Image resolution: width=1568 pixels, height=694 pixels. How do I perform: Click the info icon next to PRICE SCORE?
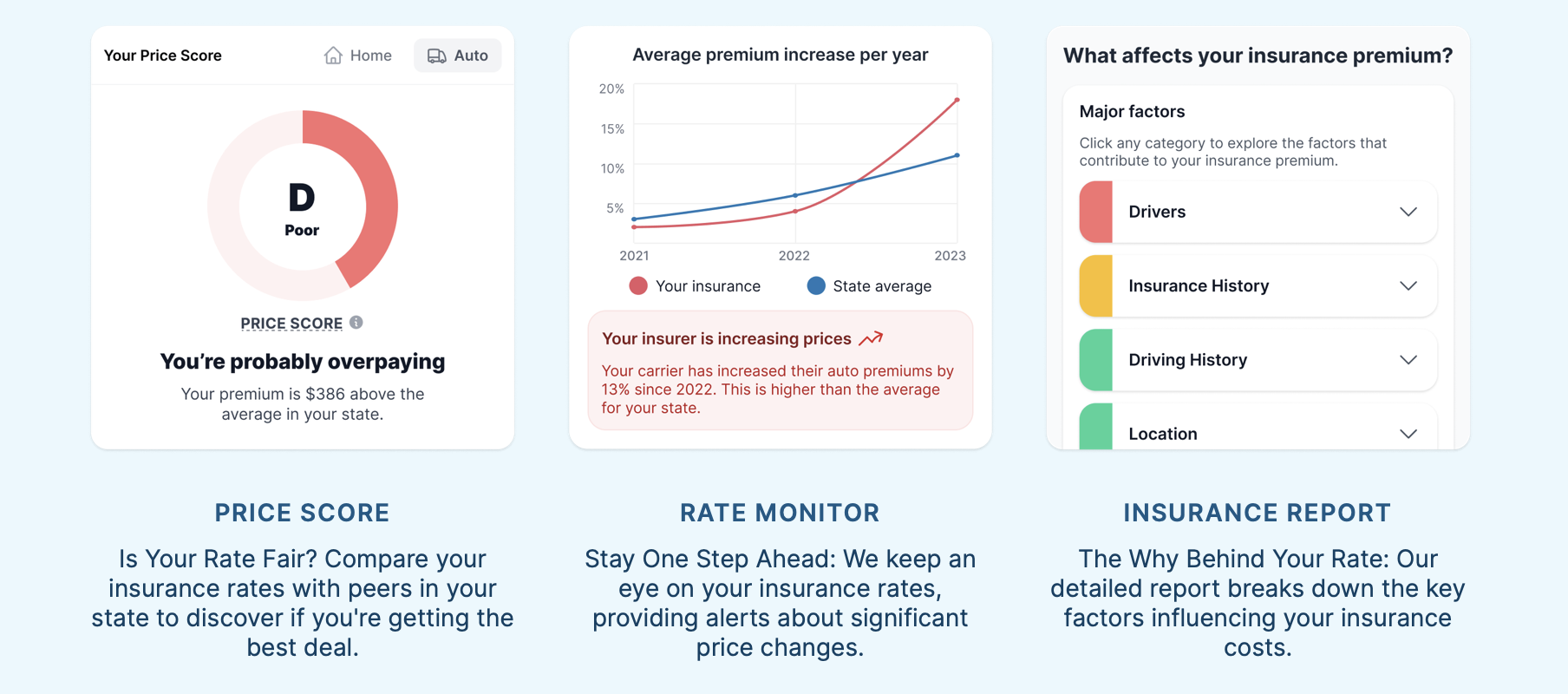[356, 323]
